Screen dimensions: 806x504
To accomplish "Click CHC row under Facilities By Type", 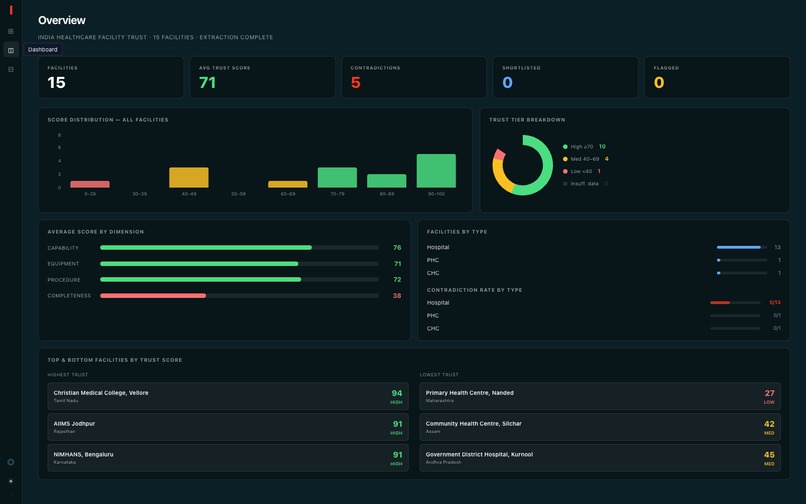I will (604, 273).
